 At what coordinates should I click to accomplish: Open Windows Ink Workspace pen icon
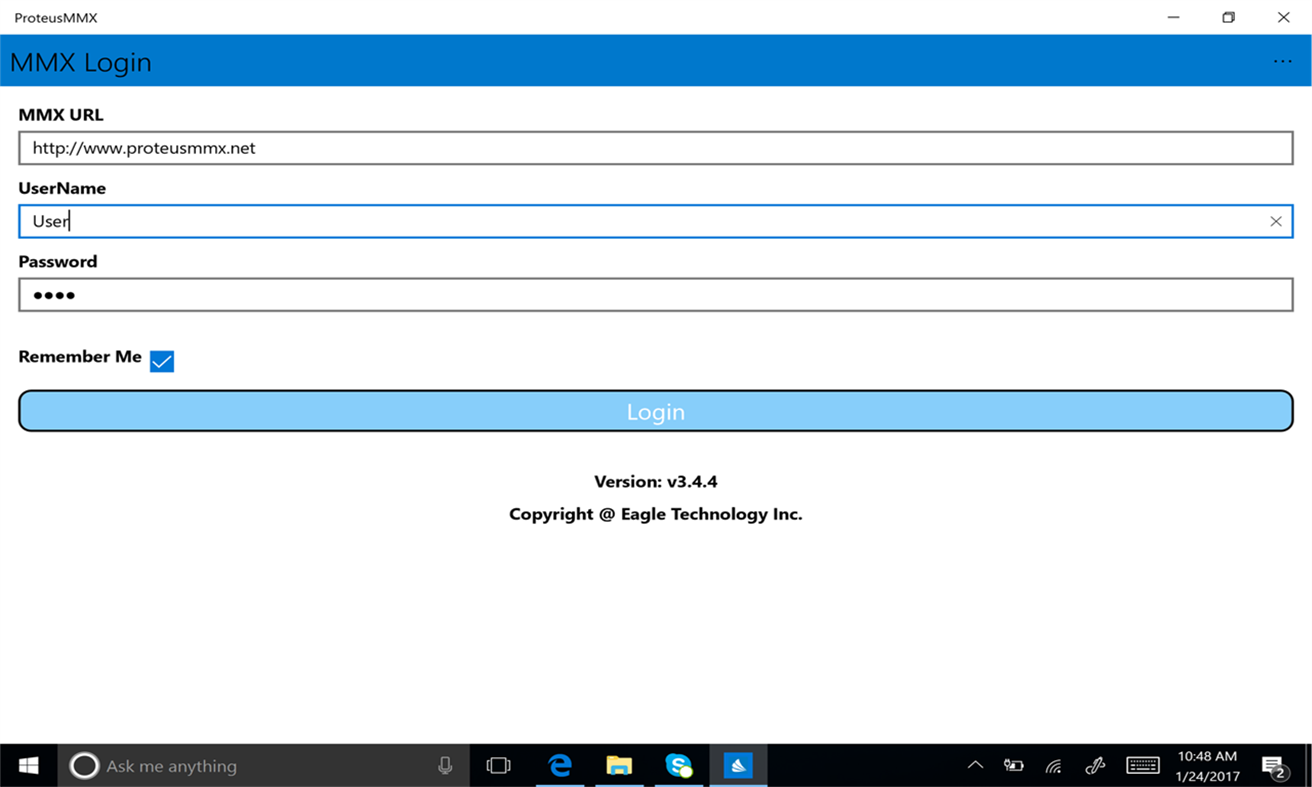(1094, 765)
